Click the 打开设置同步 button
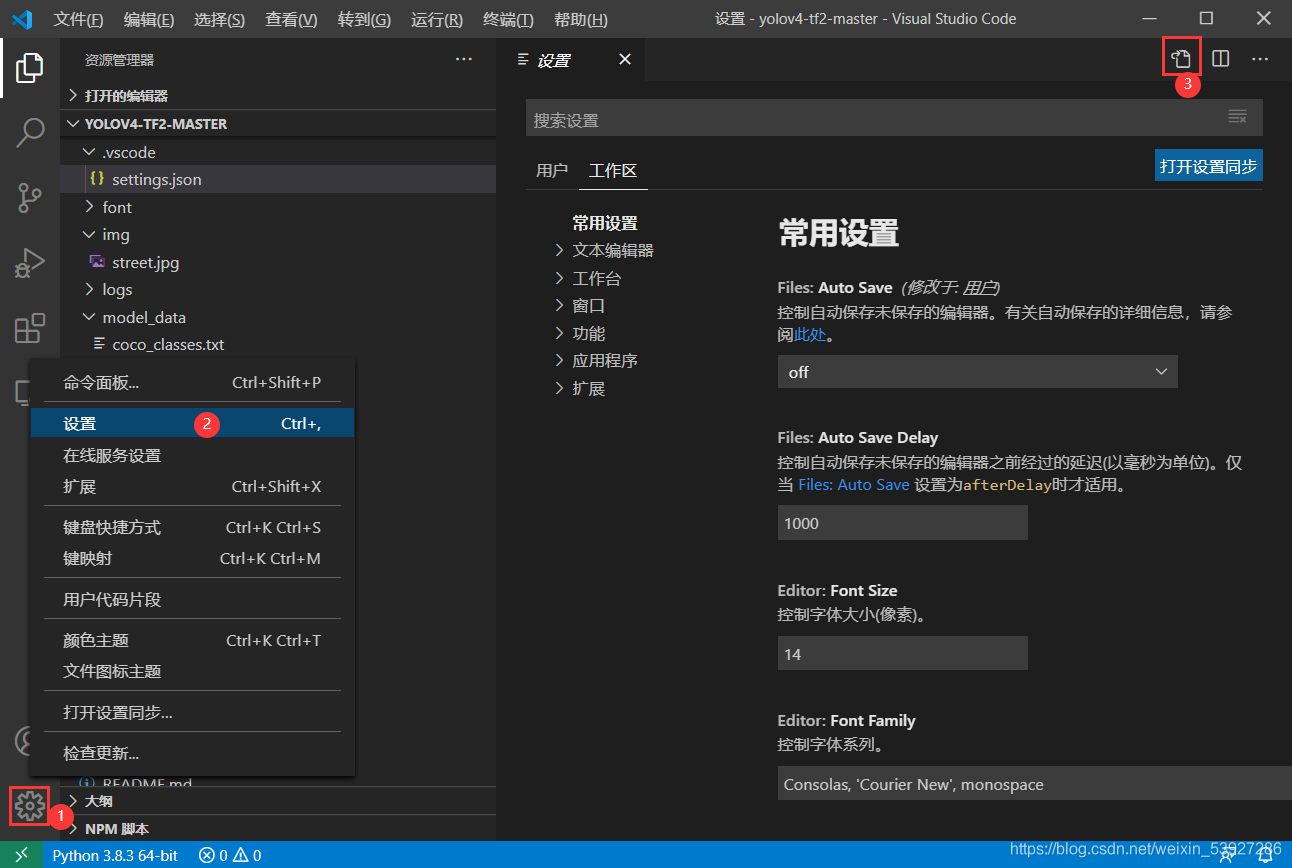1292x868 pixels. [x=1208, y=166]
